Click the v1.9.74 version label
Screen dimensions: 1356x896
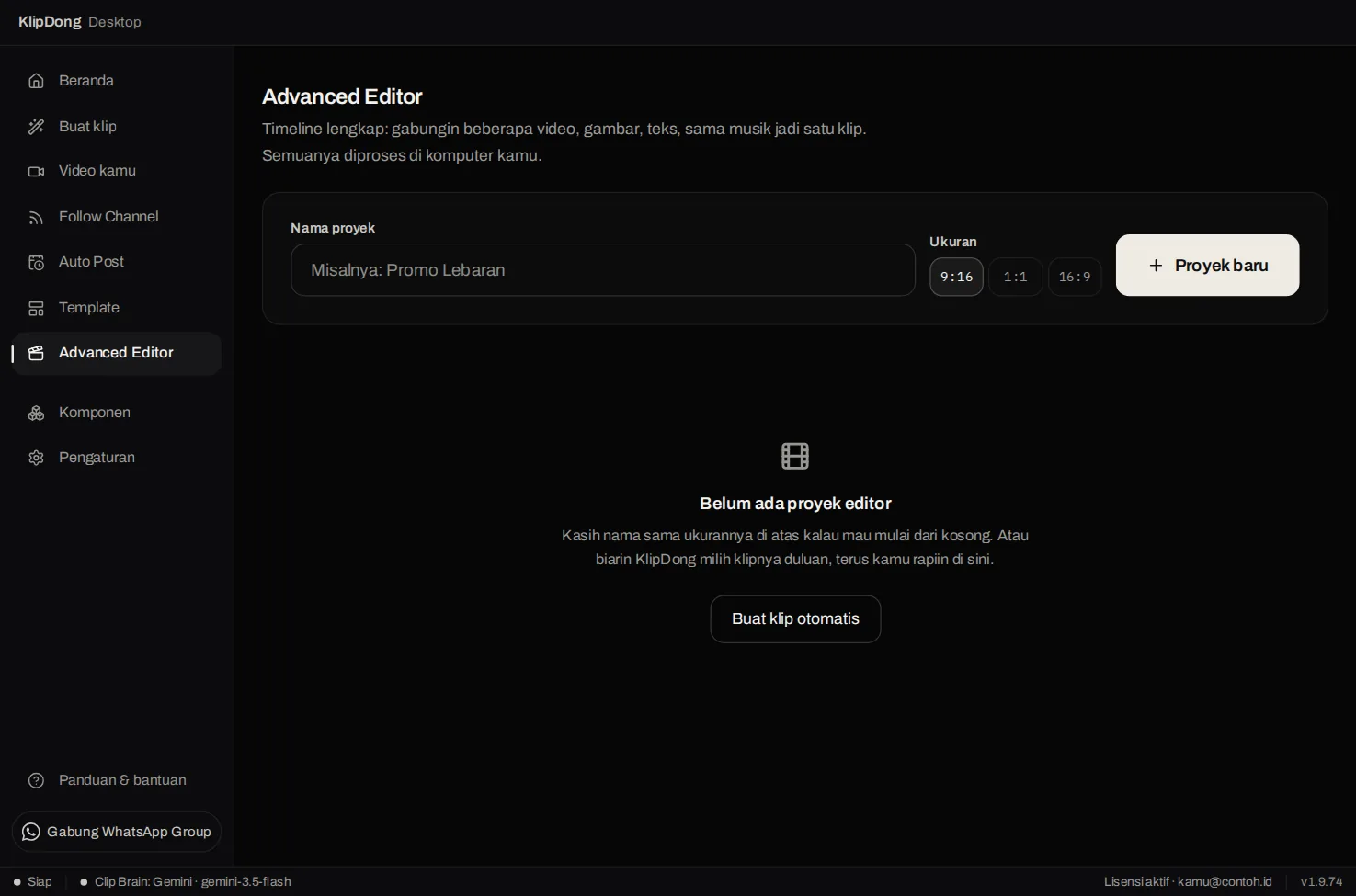coord(1321,881)
